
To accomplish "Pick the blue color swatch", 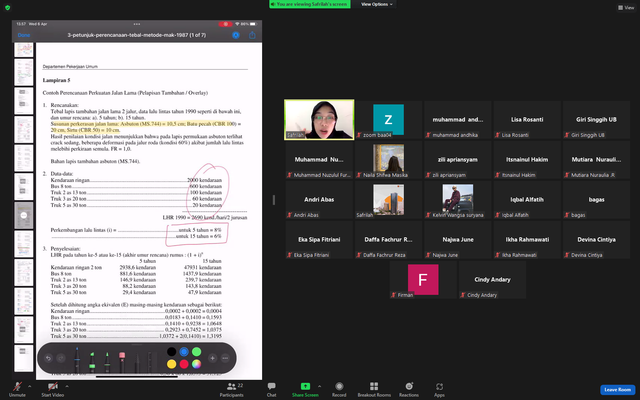I will click(x=184, y=352).
